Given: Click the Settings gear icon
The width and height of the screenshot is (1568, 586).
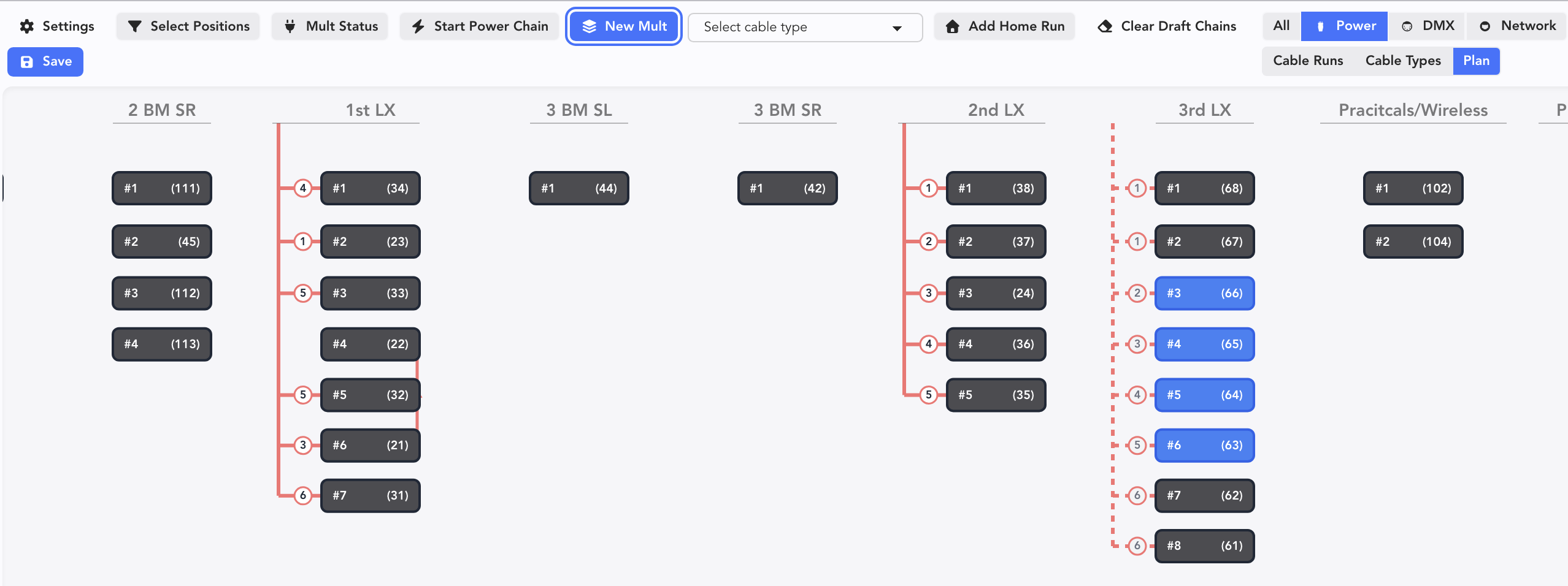Looking at the screenshot, I should (x=27, y=26).
